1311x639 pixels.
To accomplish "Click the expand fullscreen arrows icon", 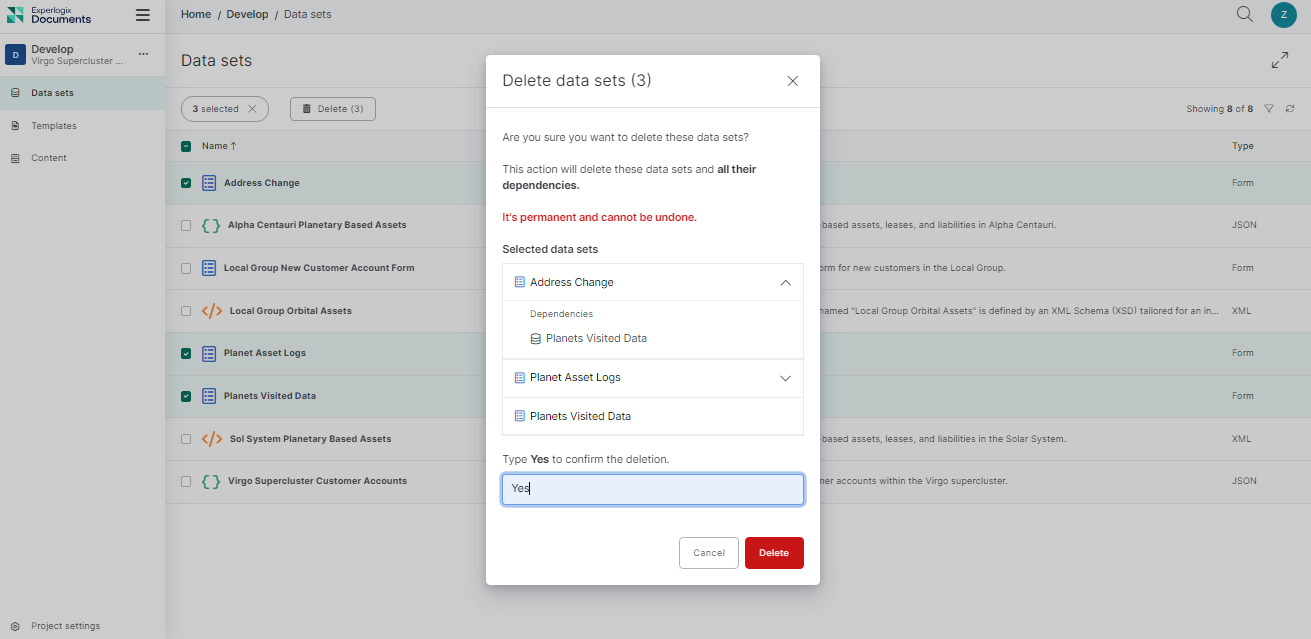I will click(x=1279, y=61).
